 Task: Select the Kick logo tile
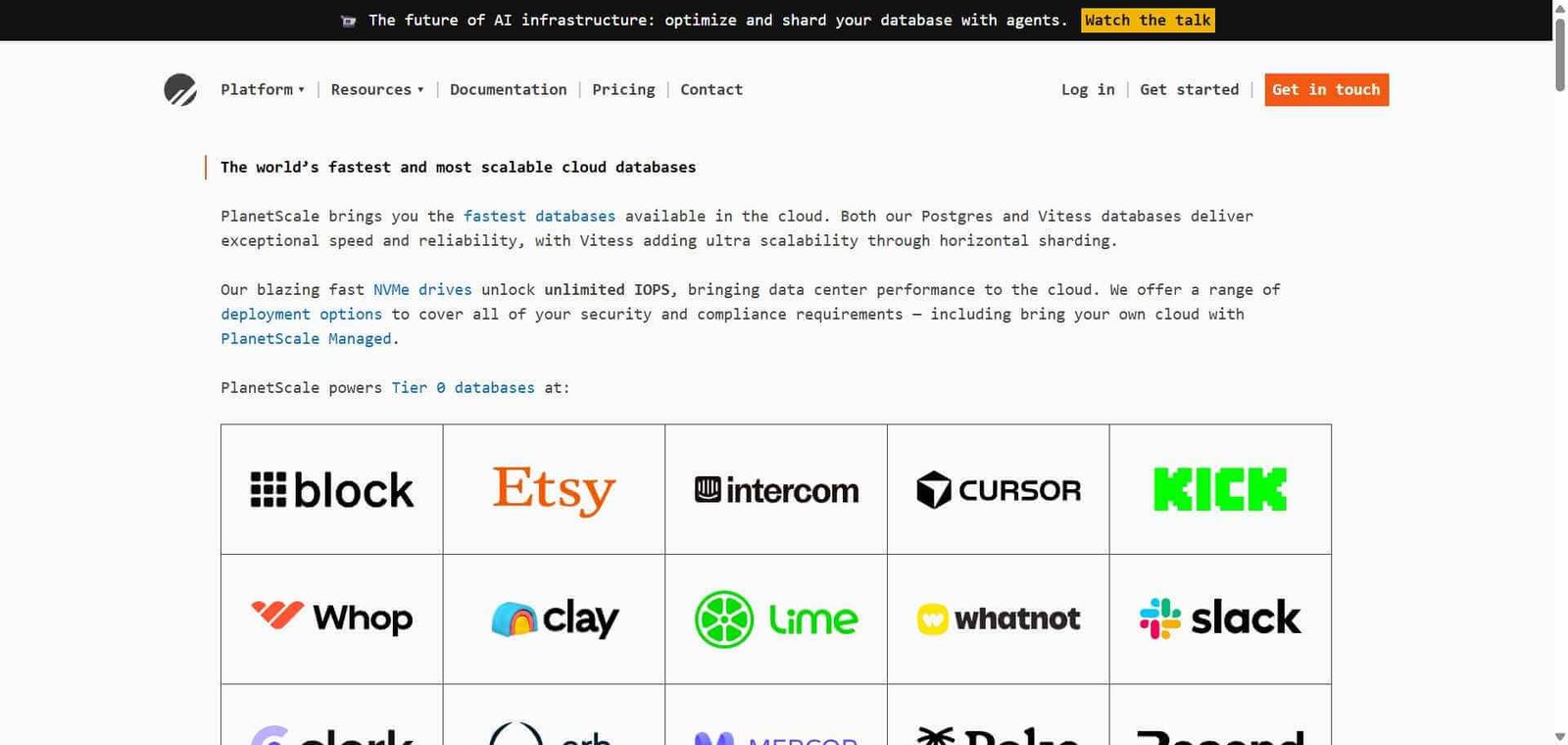[1220, 489]
